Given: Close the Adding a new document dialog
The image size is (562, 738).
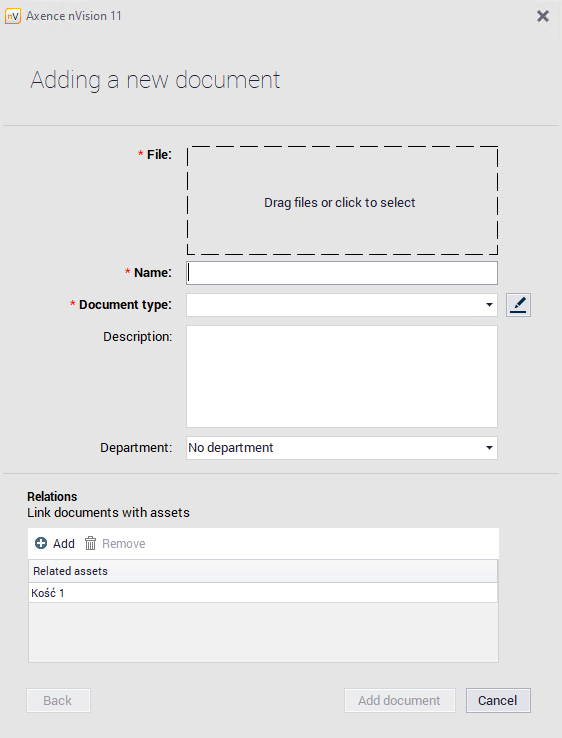Looking at the screenshot, I should coord(543,16).
